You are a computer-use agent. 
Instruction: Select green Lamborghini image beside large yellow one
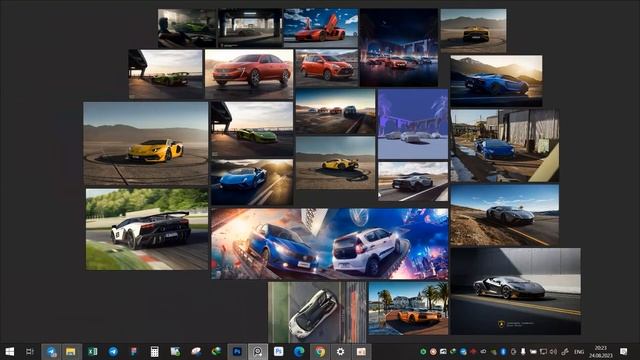click(252, 129)
